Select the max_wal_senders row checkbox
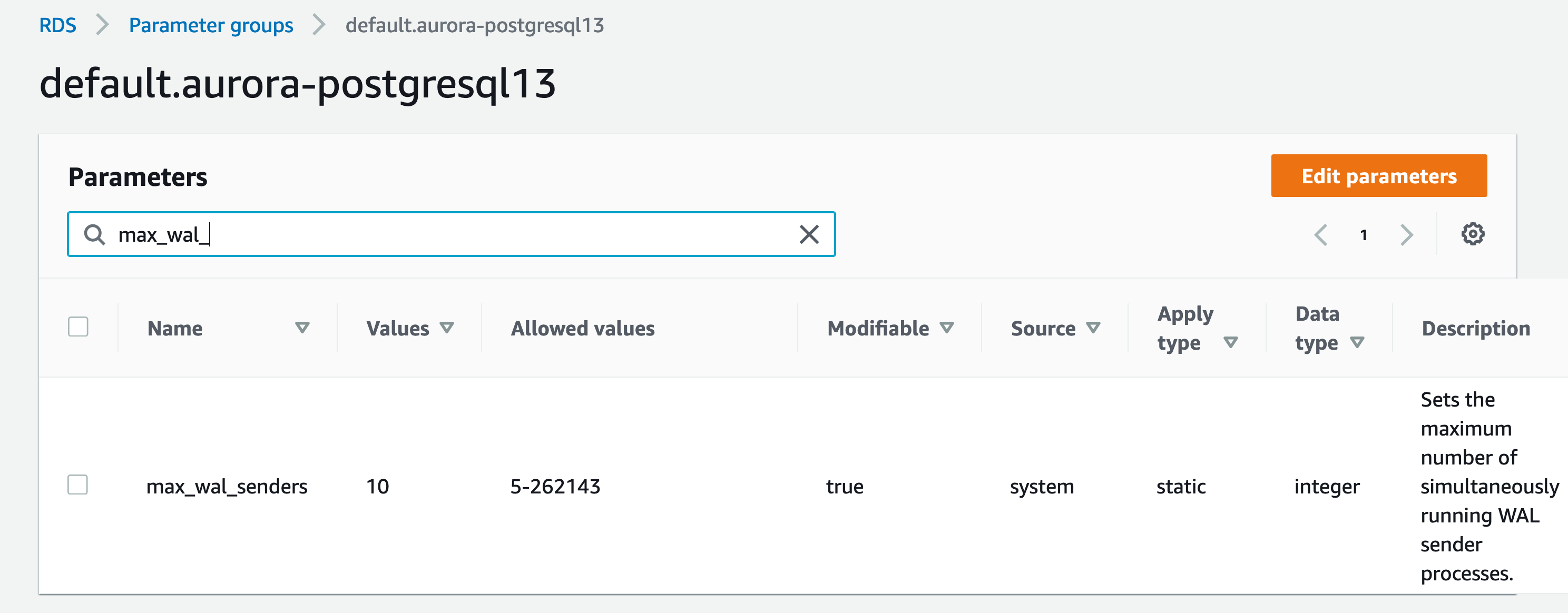This screenshot has height=613, width=1568. [x=79, y=486]
